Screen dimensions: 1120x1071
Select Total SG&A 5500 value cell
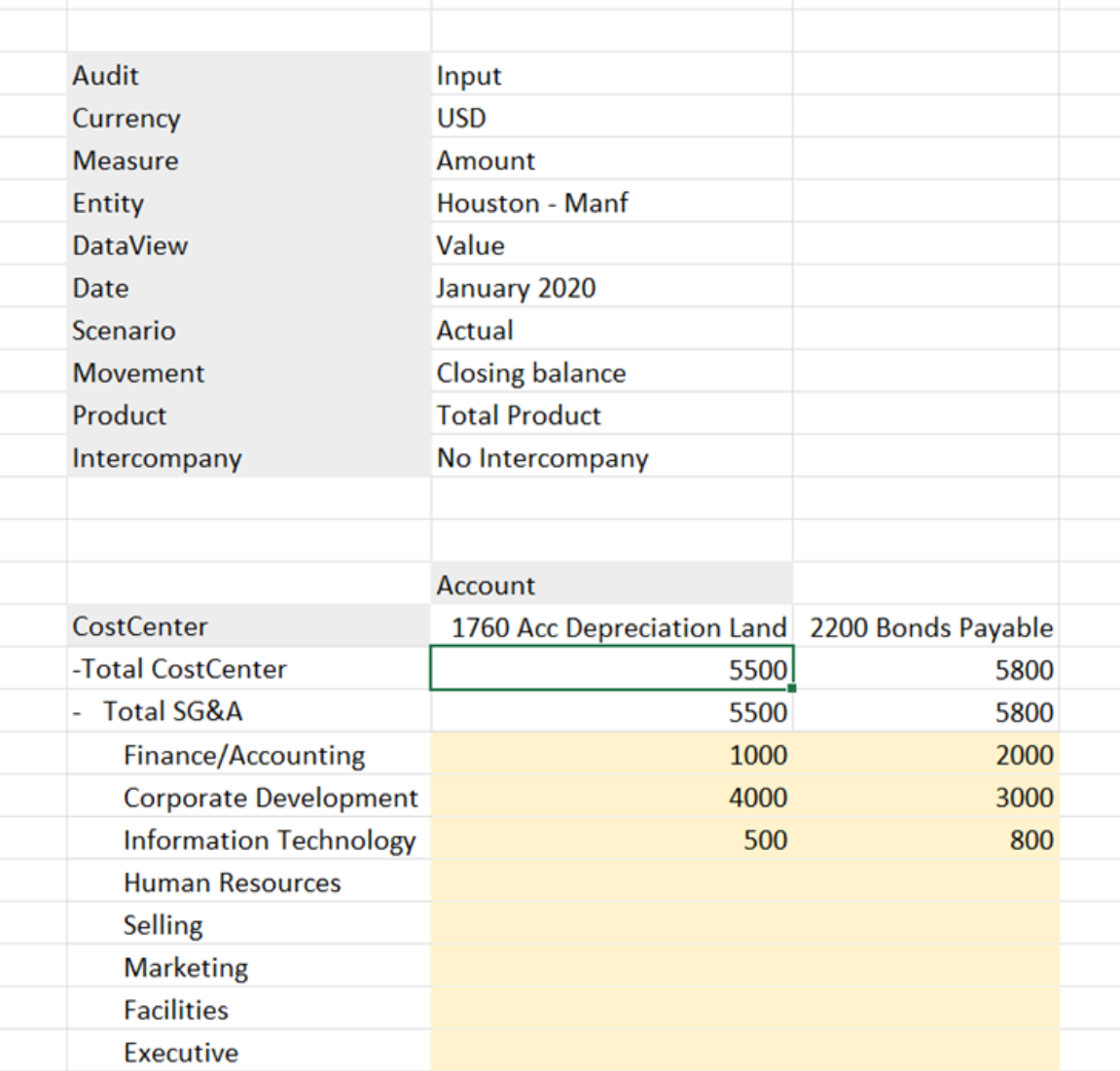pos(611,711)
